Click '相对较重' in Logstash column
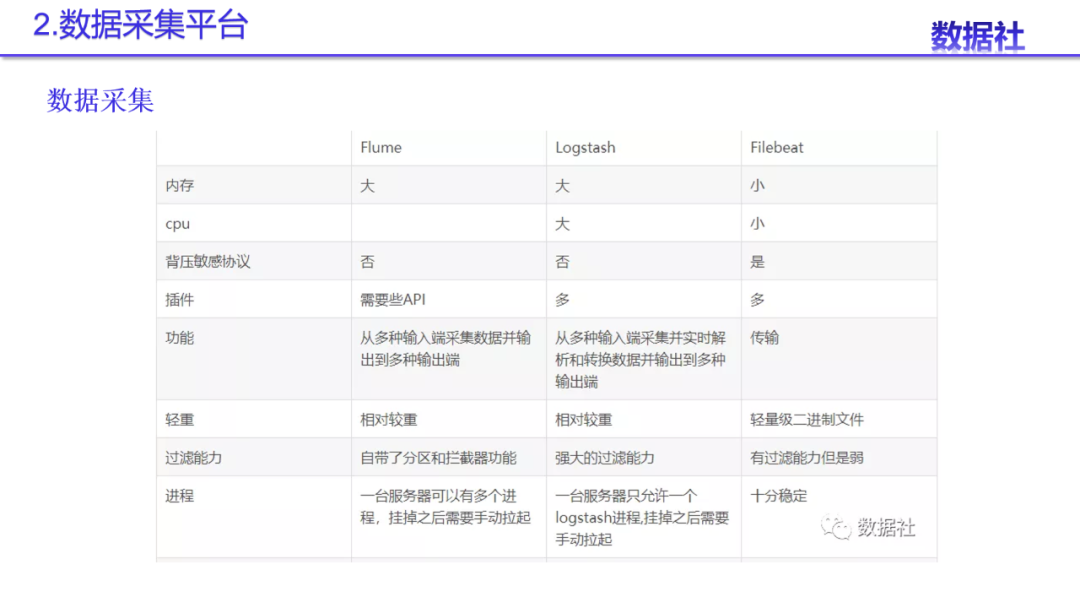The image size is (1080, 608). point(583,419)
